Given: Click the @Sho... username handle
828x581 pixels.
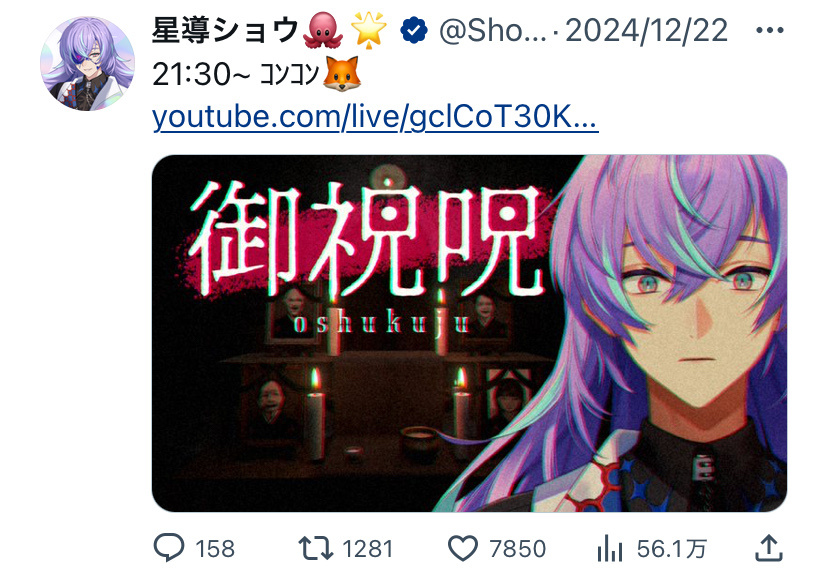Looking at the screenshot, I should tap(493, 31).
